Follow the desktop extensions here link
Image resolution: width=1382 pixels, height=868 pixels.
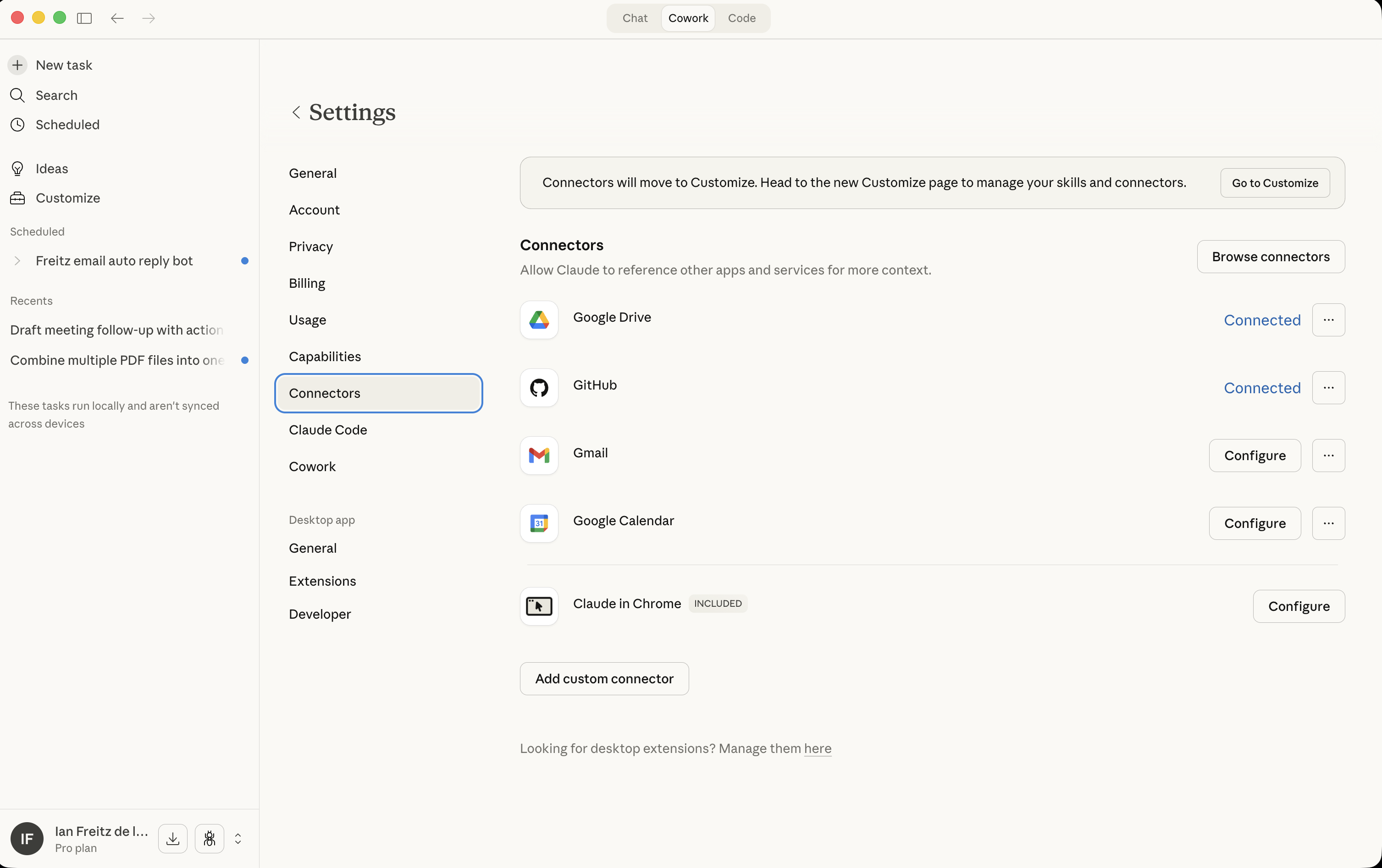click(x=817, y=748)
